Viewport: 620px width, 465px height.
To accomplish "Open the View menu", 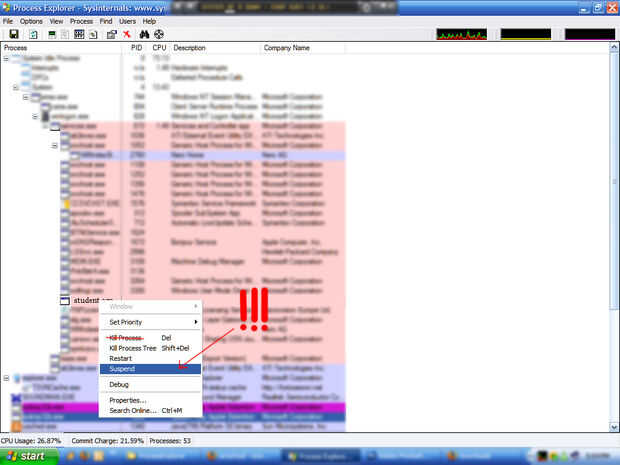I will coord(56,21).
